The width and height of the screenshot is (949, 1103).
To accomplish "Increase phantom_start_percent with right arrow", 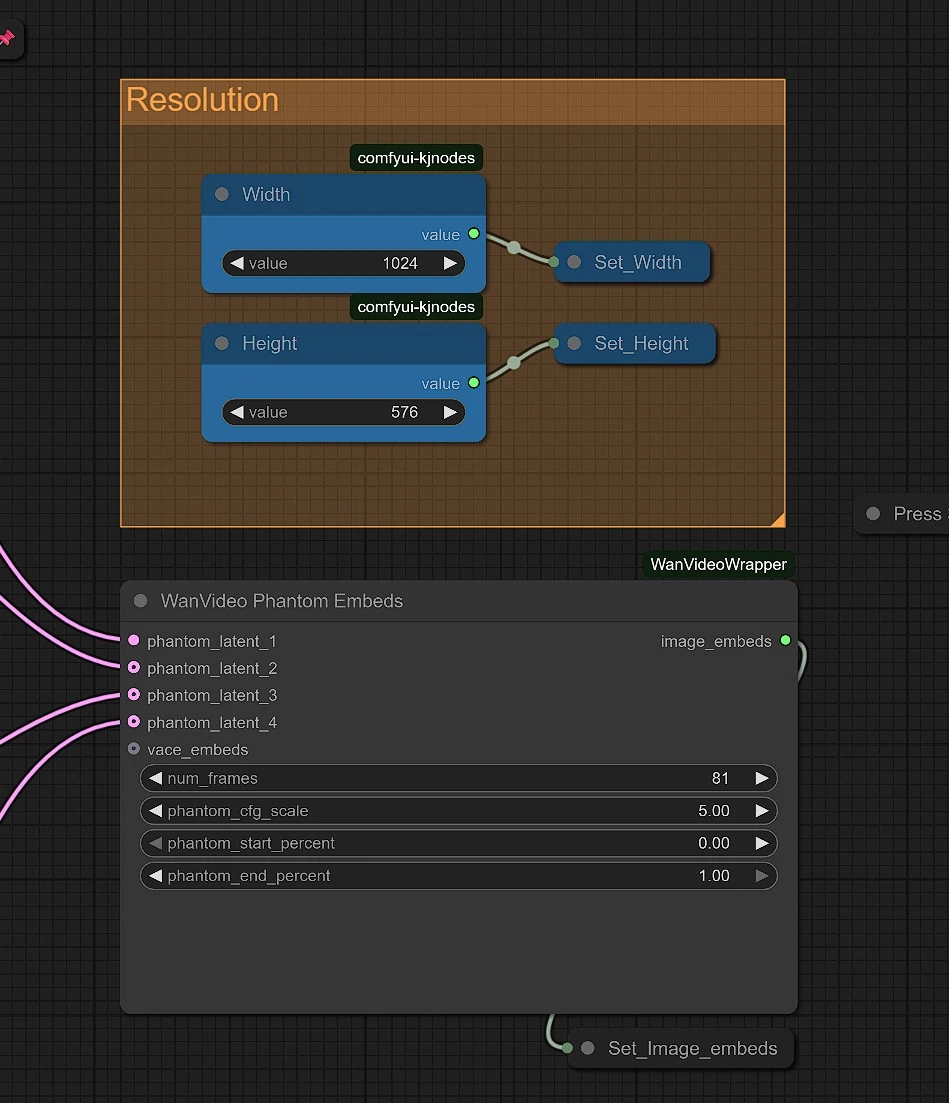I will pyautogui.click(x=762, y=843).
